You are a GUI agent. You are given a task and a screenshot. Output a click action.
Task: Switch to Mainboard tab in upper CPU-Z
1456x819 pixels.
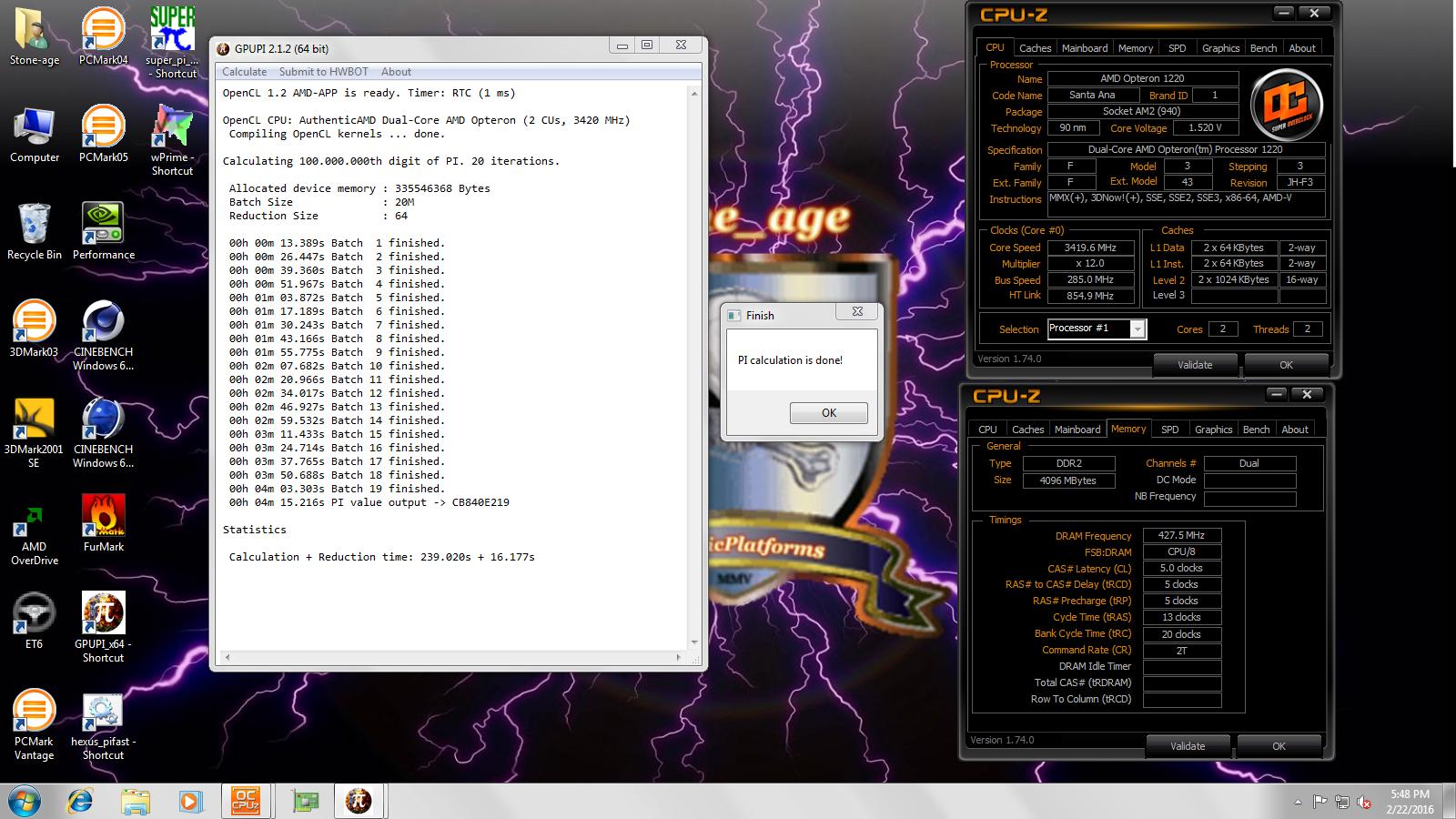click(x=1085, y=48)
